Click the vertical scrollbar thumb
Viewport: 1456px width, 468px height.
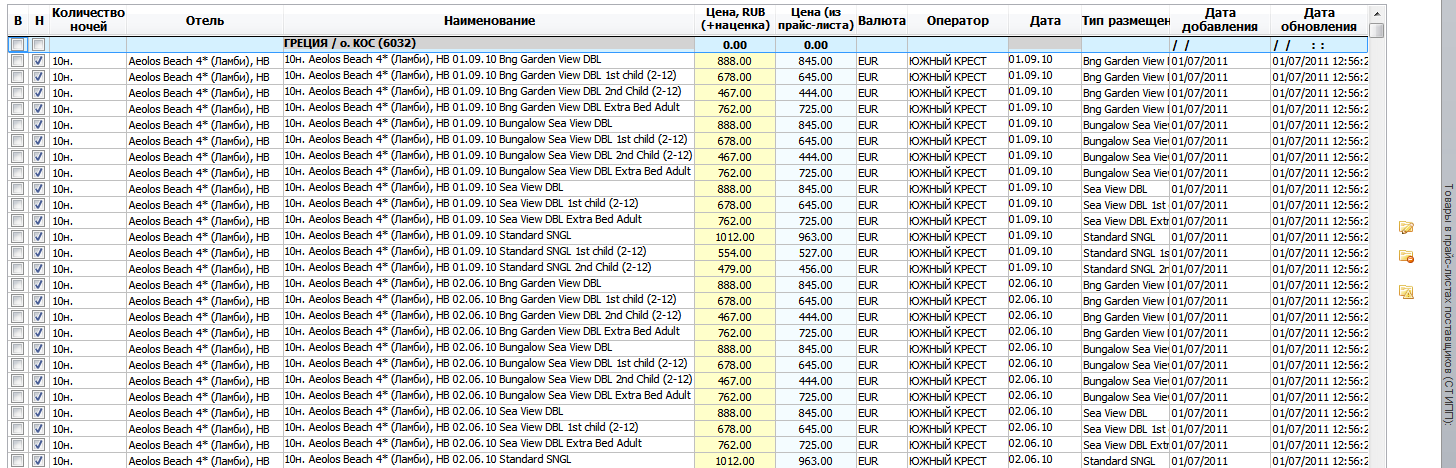(x=1377, y=30)
